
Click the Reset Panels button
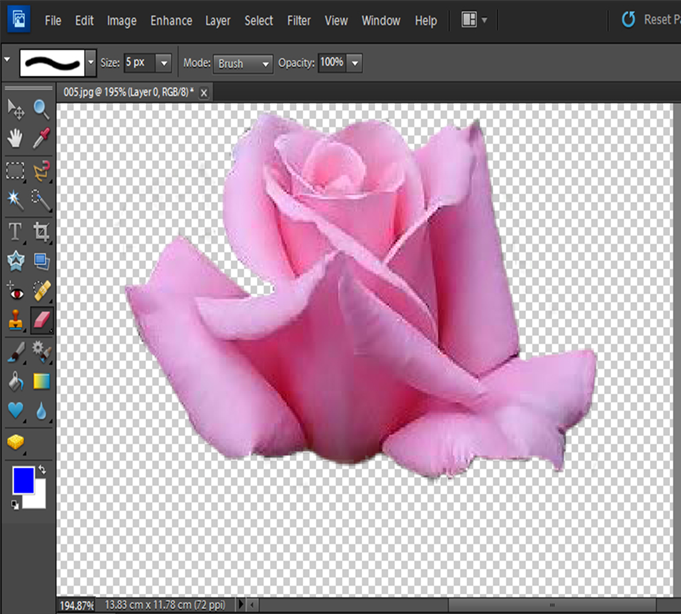(x=651, y=20)
